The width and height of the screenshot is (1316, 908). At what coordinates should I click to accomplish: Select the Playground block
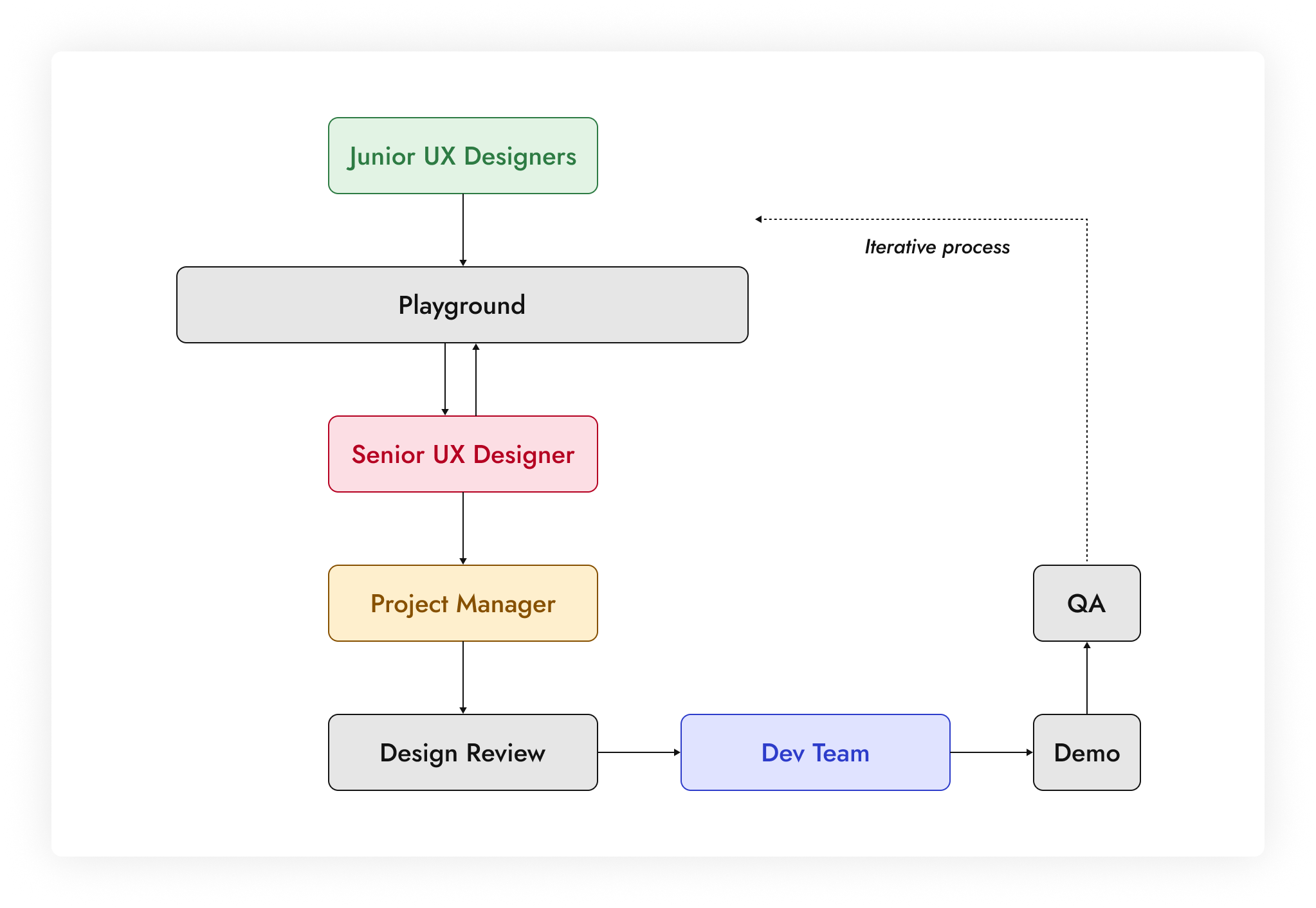tap(462, 305)
